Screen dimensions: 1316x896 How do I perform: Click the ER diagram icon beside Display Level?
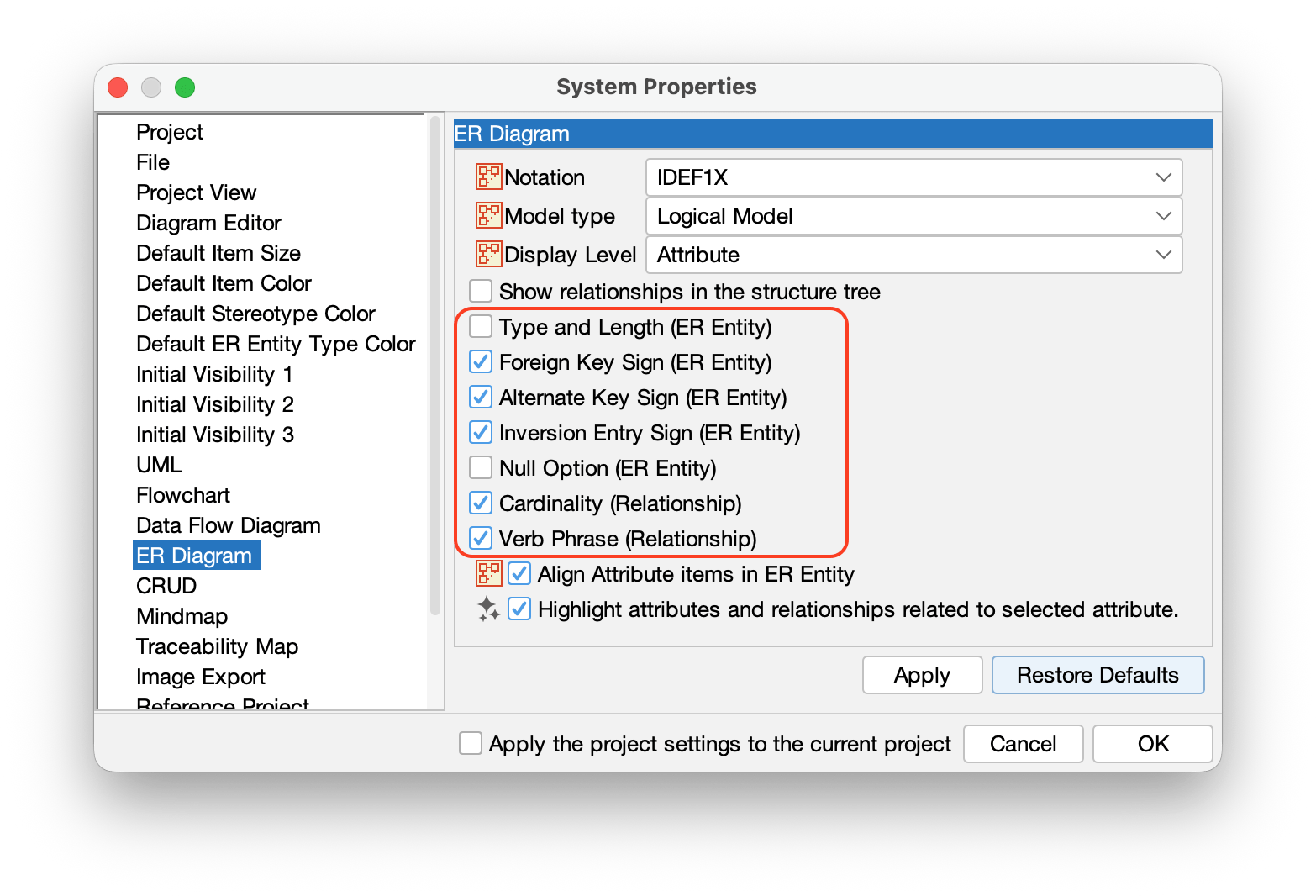[x=487, y=254]
